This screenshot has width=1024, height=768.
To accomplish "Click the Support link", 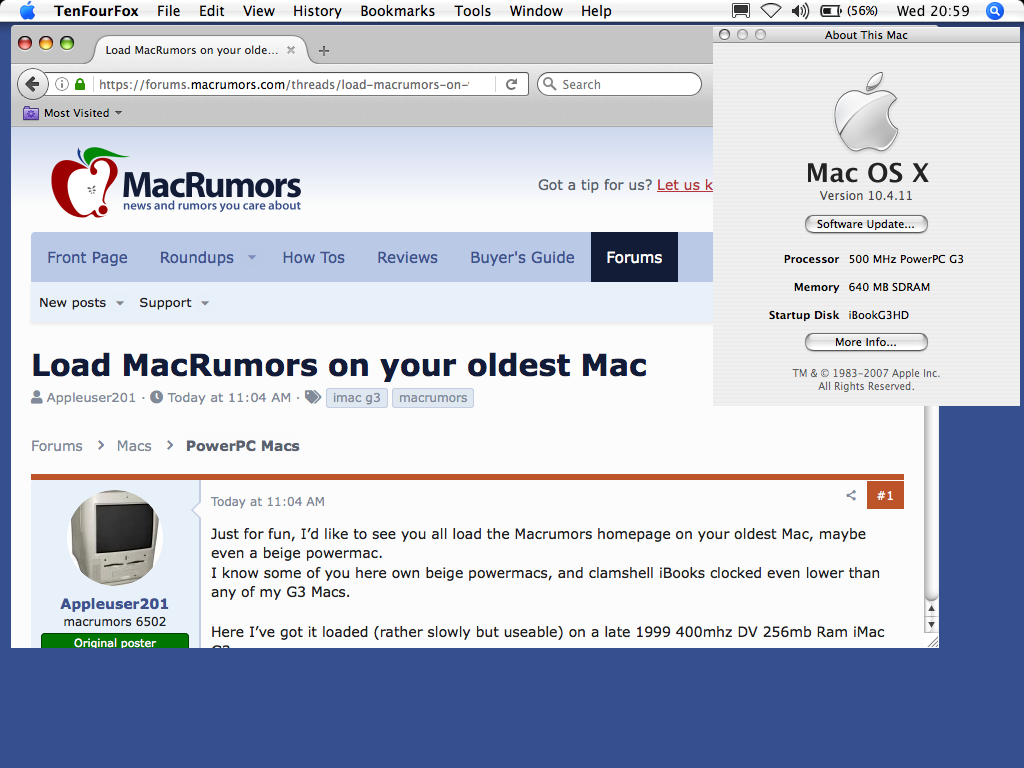I will (x=165, y=303).
